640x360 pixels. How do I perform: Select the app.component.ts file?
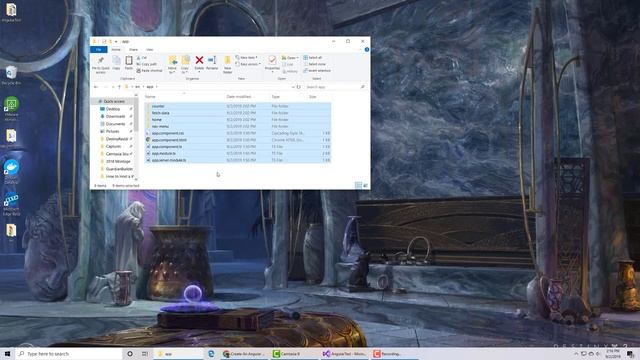[238, 147]
